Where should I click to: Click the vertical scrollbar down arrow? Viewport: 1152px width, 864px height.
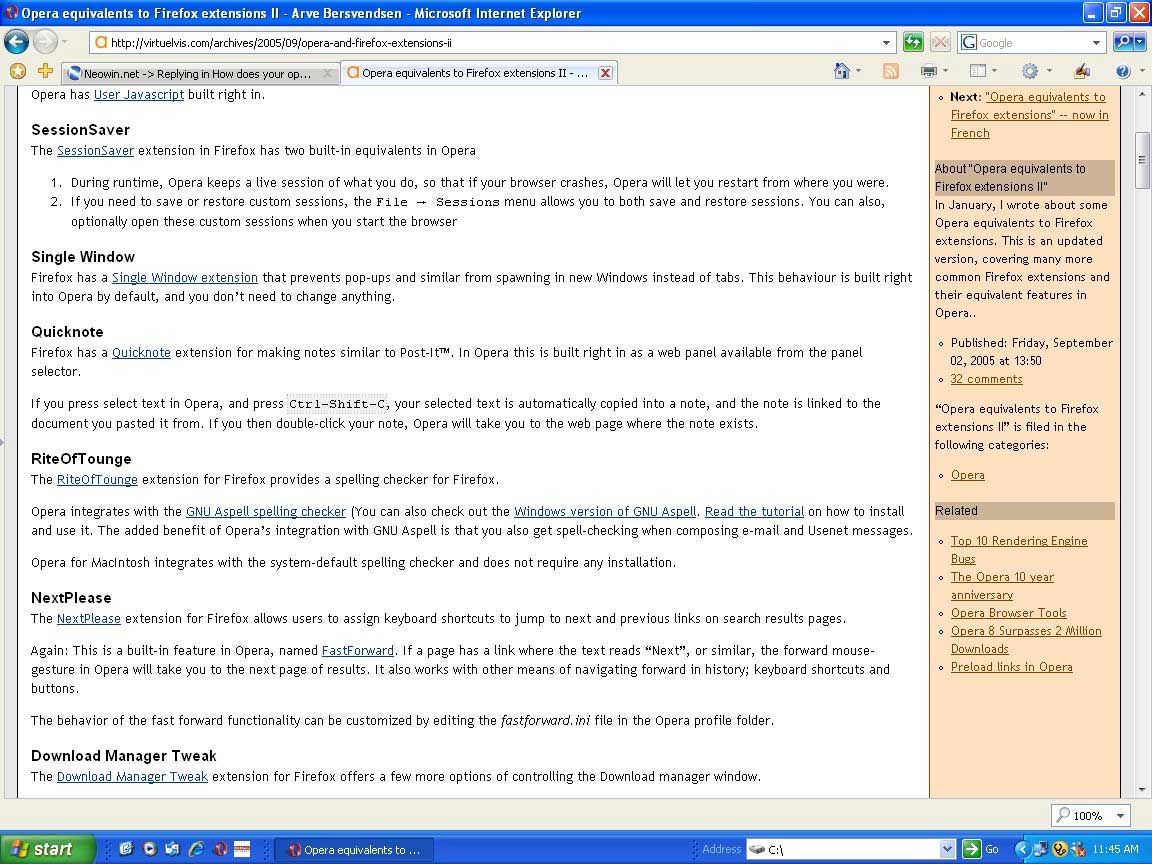pyautogui.click(x=1142, y=790)
